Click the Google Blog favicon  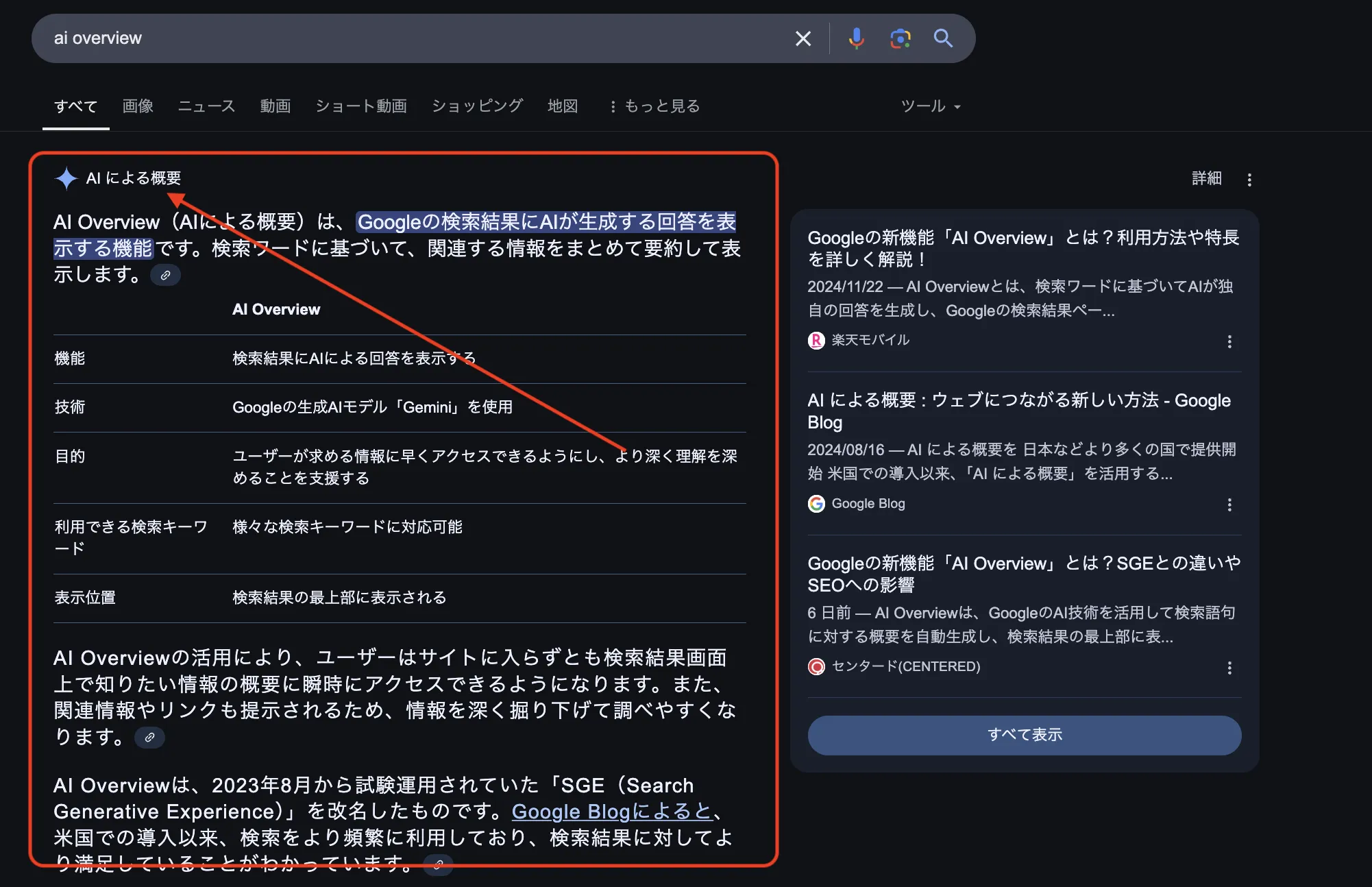coord(816,504)
